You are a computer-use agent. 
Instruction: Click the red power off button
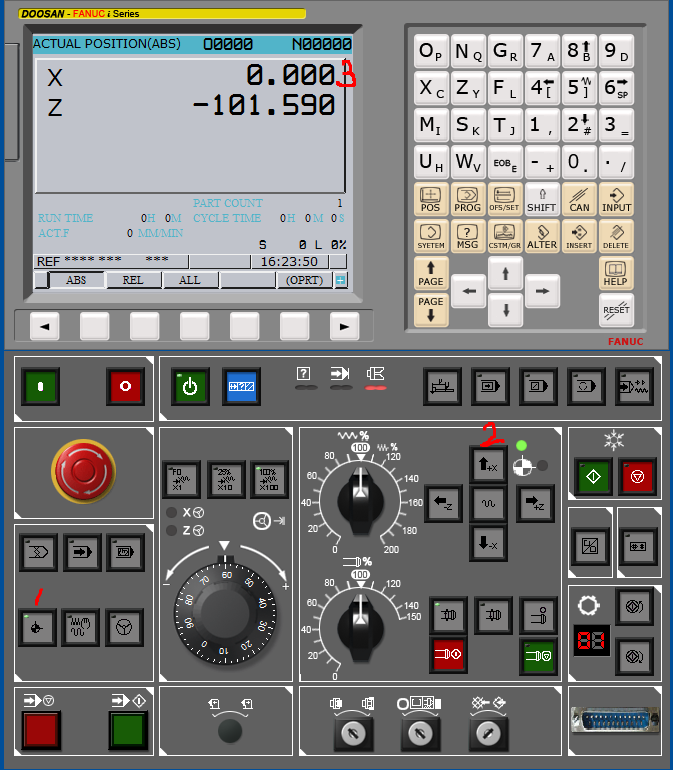[125, 386]
